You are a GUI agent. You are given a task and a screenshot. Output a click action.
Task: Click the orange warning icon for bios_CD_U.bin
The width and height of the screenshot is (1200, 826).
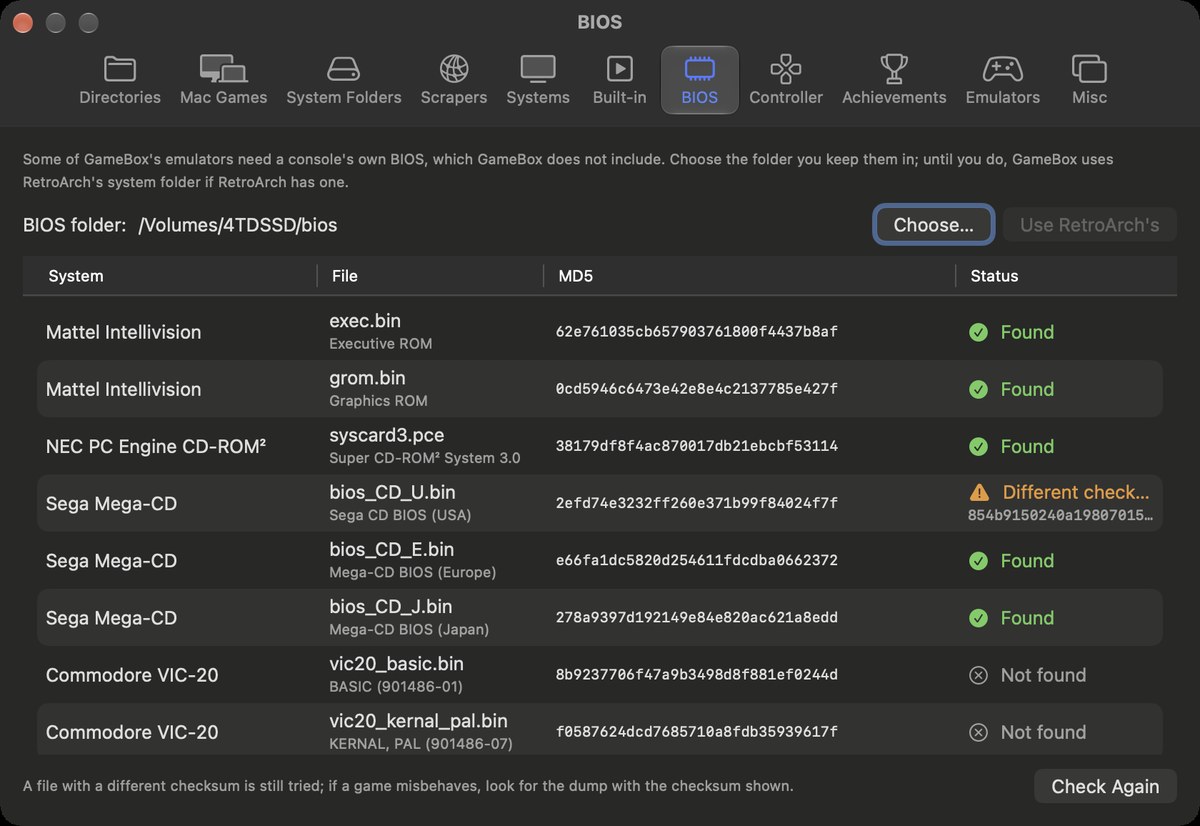(x=980, y=492)
